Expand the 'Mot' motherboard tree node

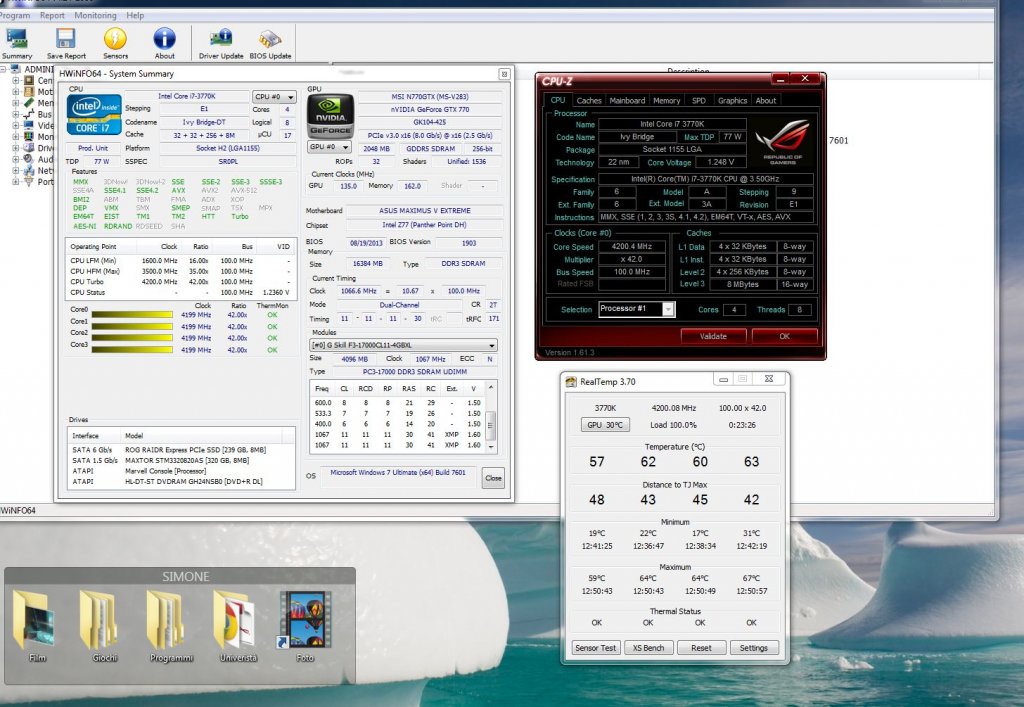click(x=16, y=91)
